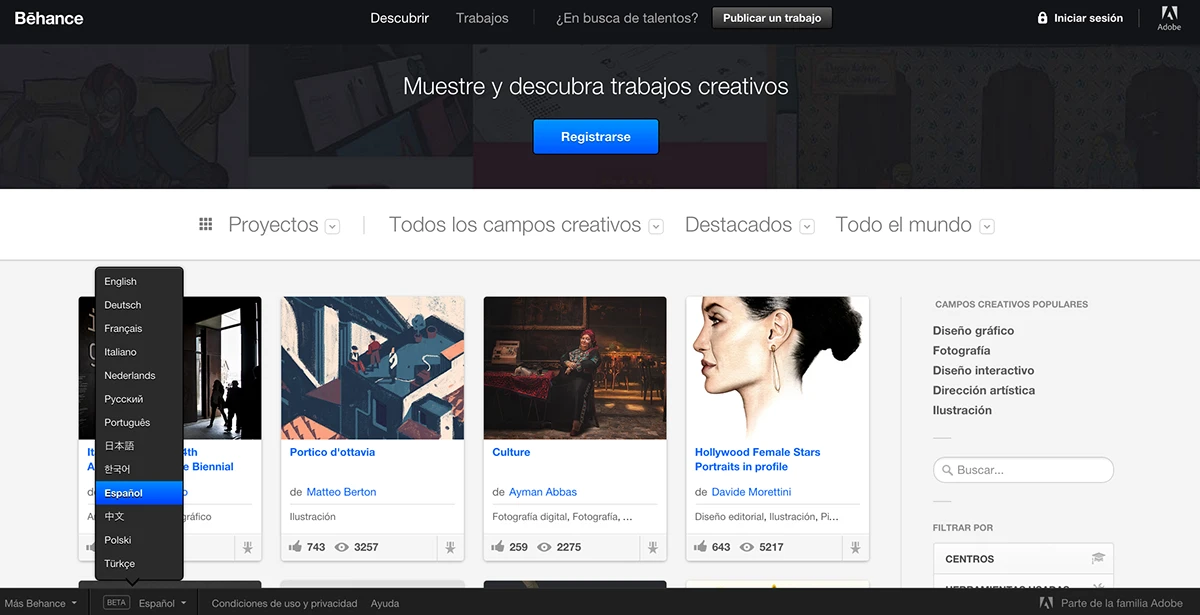Open Matteo Berton's profile link

tap(341, 492)
